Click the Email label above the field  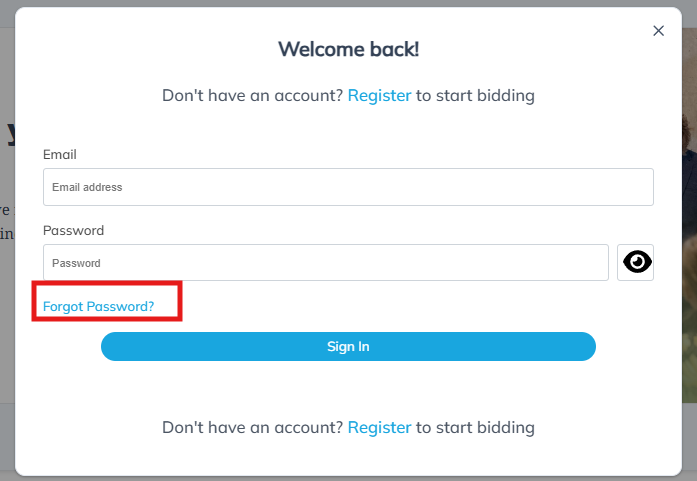[60, 154]
